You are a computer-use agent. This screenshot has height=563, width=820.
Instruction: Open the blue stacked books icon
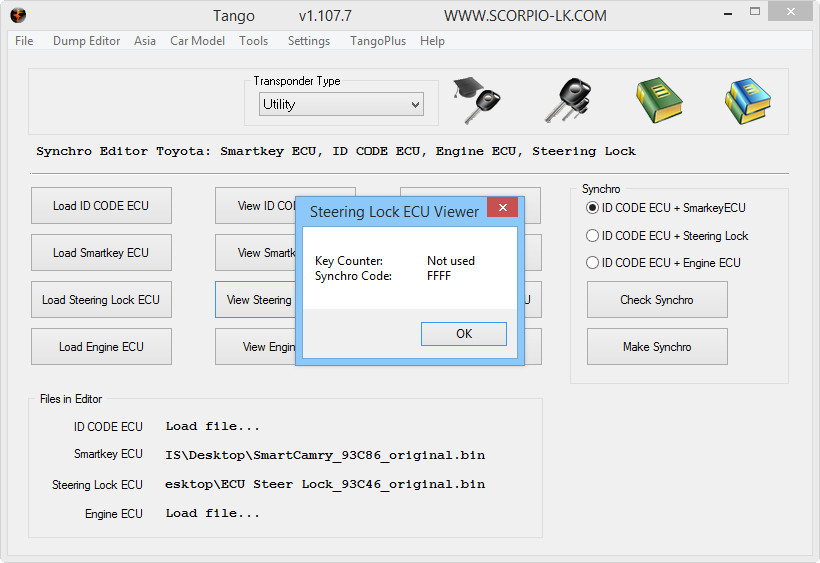tap(748, 101)
